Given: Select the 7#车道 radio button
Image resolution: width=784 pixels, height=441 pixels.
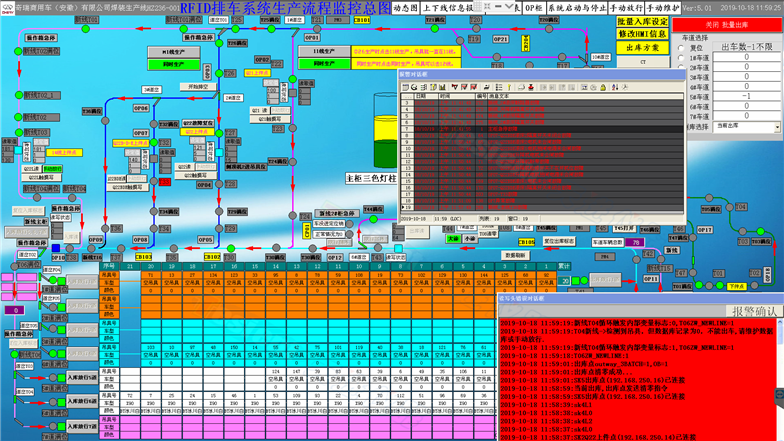Looking at the screenshot, I should click(682, 115).
